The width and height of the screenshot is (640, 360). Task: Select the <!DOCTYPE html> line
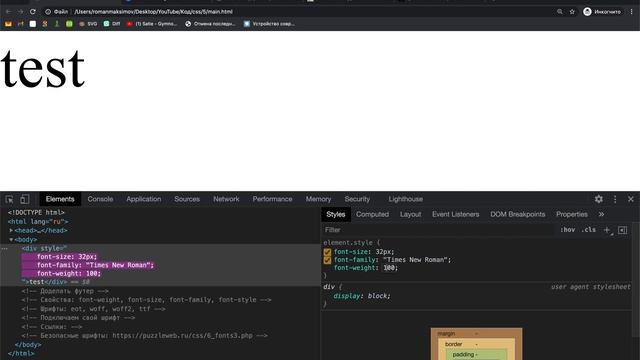coord(36,213)
